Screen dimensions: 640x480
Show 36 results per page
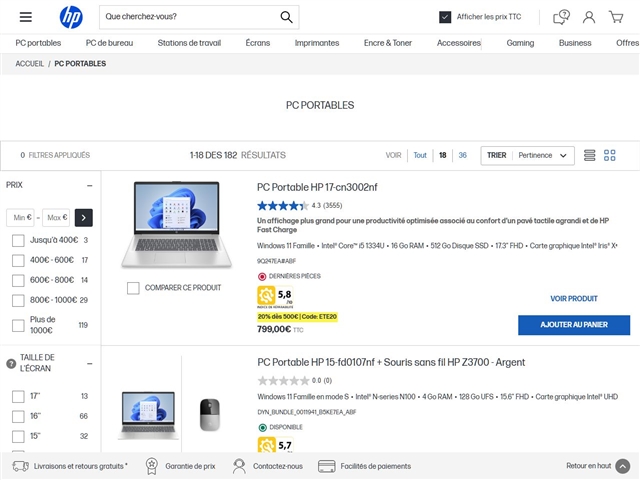pyautogui.click(x=462, y=155)
